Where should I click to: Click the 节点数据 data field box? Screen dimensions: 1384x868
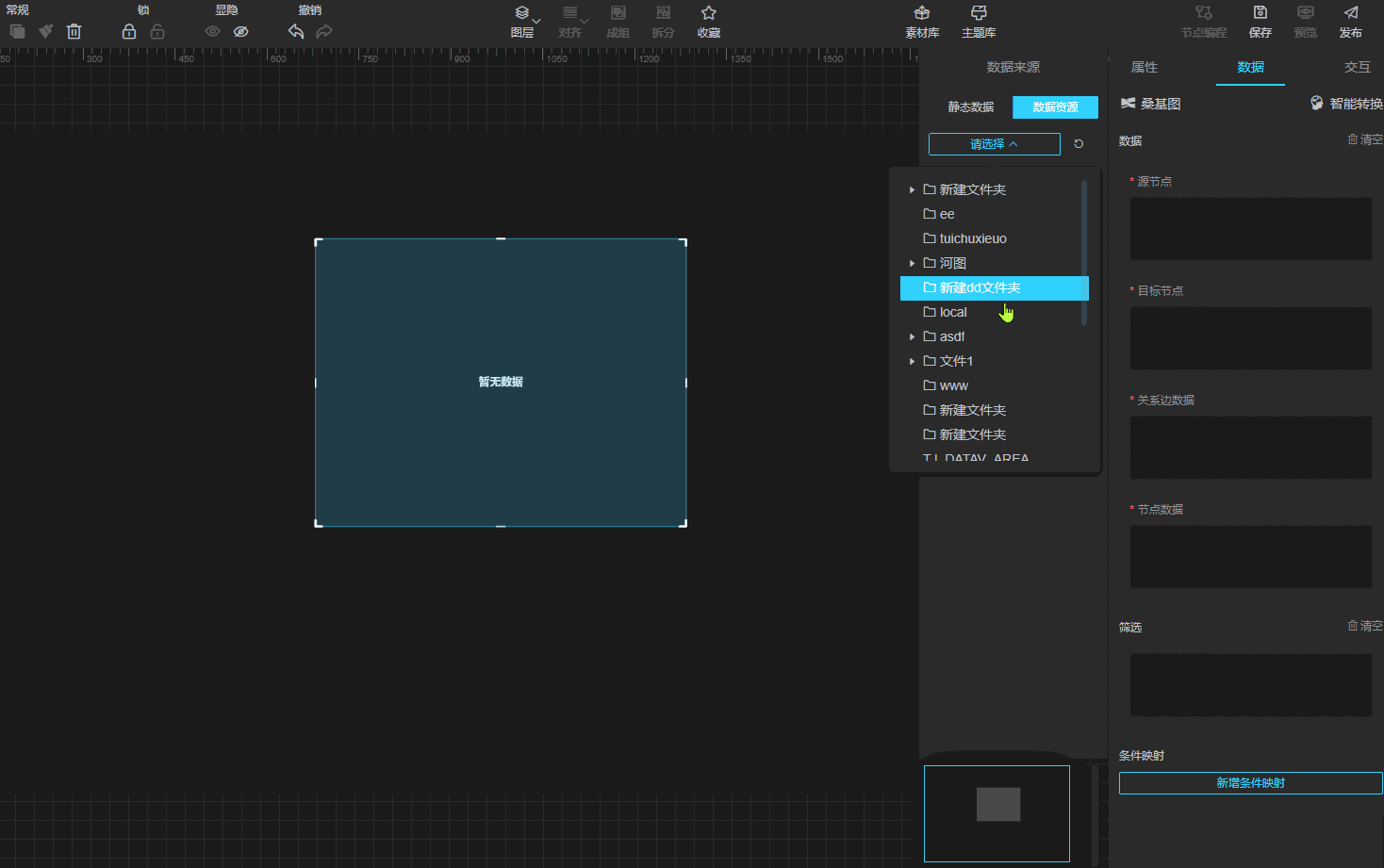click(1251, 557)
